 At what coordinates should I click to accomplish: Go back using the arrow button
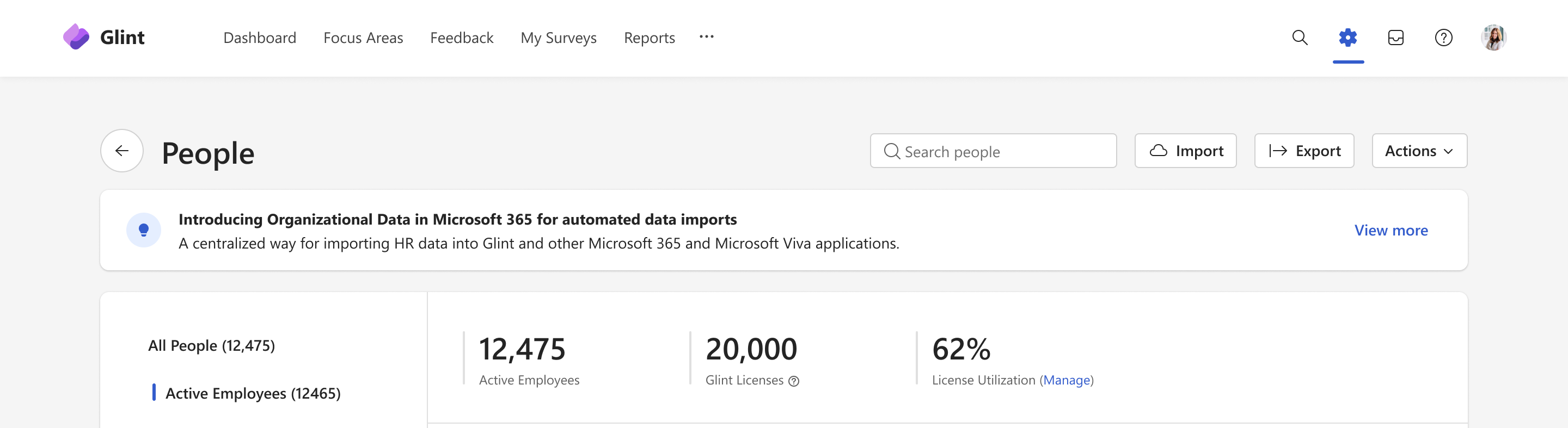pos(122,151)
